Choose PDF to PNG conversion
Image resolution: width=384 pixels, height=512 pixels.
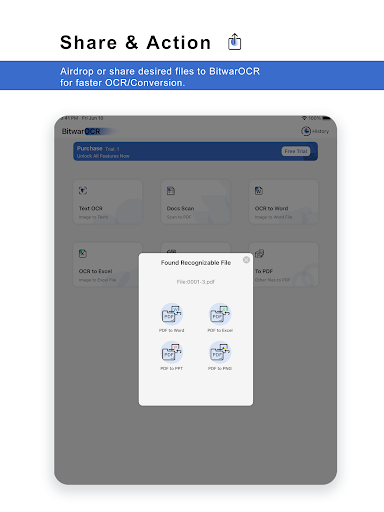click(x=220, y=356)
